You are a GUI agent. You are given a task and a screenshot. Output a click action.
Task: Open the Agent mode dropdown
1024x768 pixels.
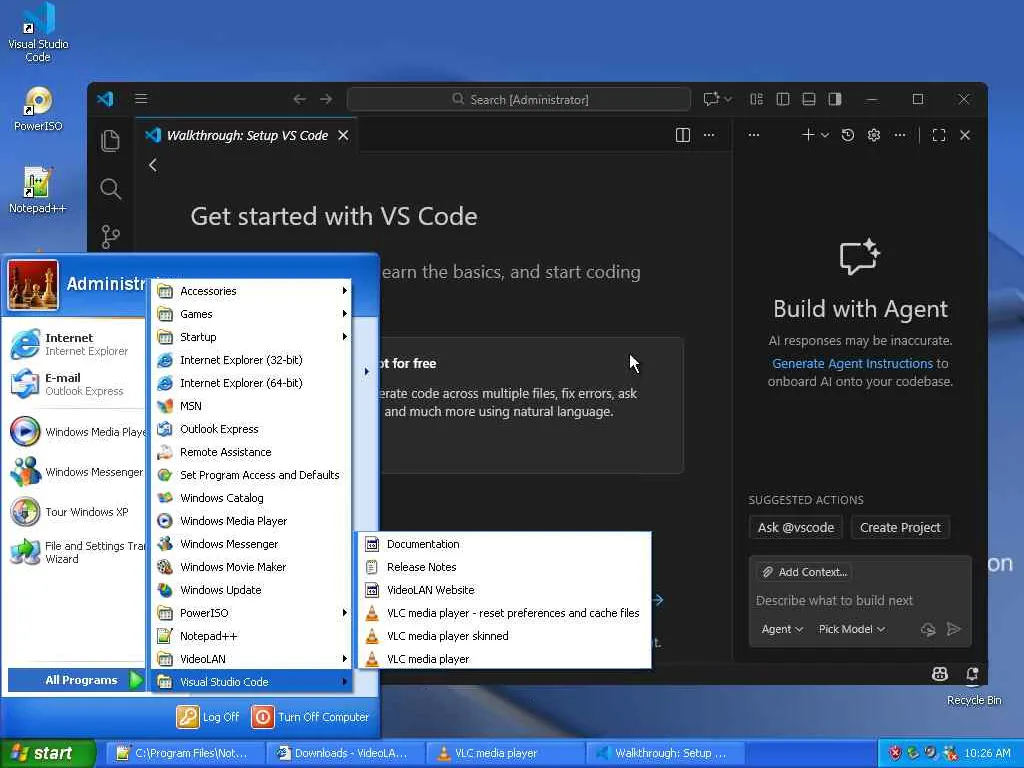click(x=782, y=629)
